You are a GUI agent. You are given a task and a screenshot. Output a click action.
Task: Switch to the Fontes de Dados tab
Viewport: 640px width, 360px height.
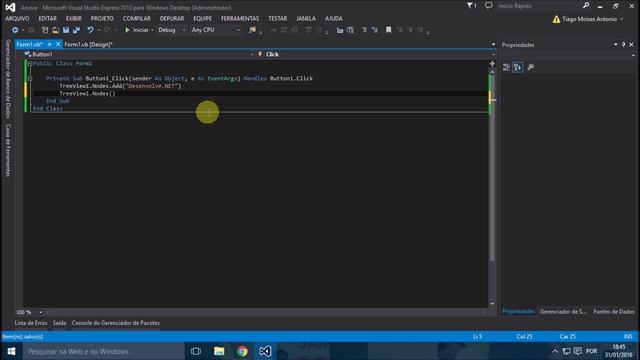point(614,311)
